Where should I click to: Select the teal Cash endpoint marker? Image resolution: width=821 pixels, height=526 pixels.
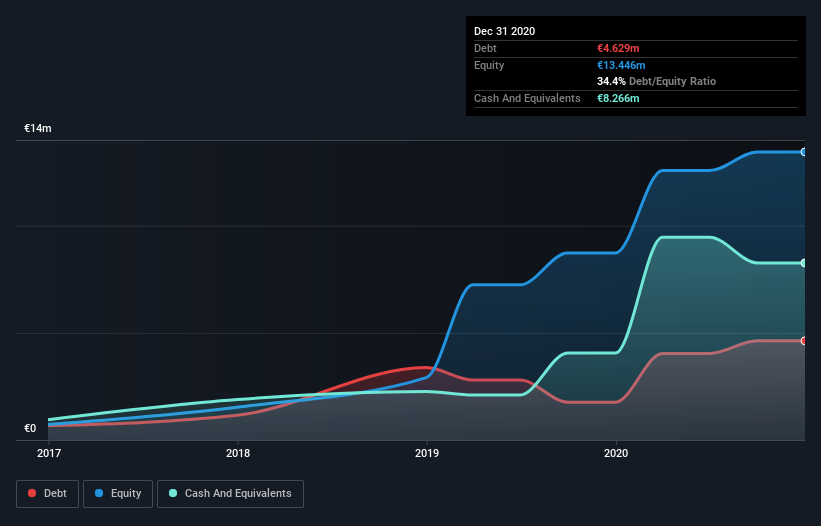coord(803,263)
